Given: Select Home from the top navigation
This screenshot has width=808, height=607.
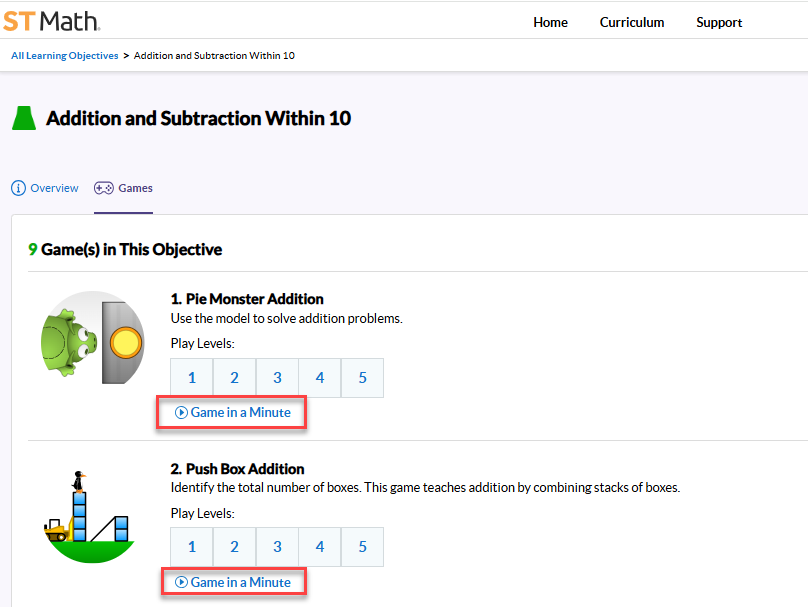Looking at the screenshot, I should tap(550, 22).
